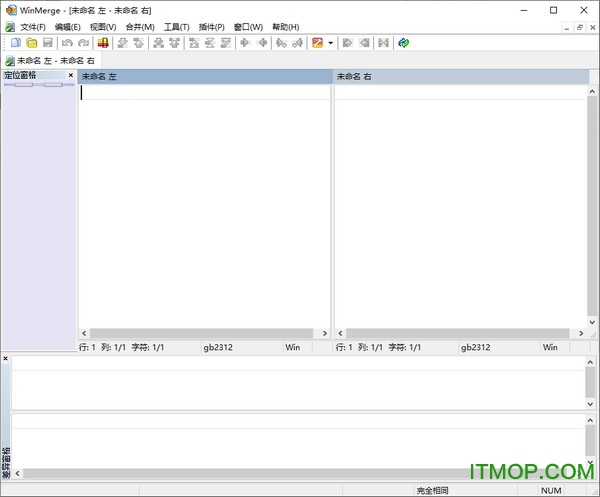Click diff pane horizontal scroll left arrow
The height and width of the screenshot is (497, 600).
[18, 473]
